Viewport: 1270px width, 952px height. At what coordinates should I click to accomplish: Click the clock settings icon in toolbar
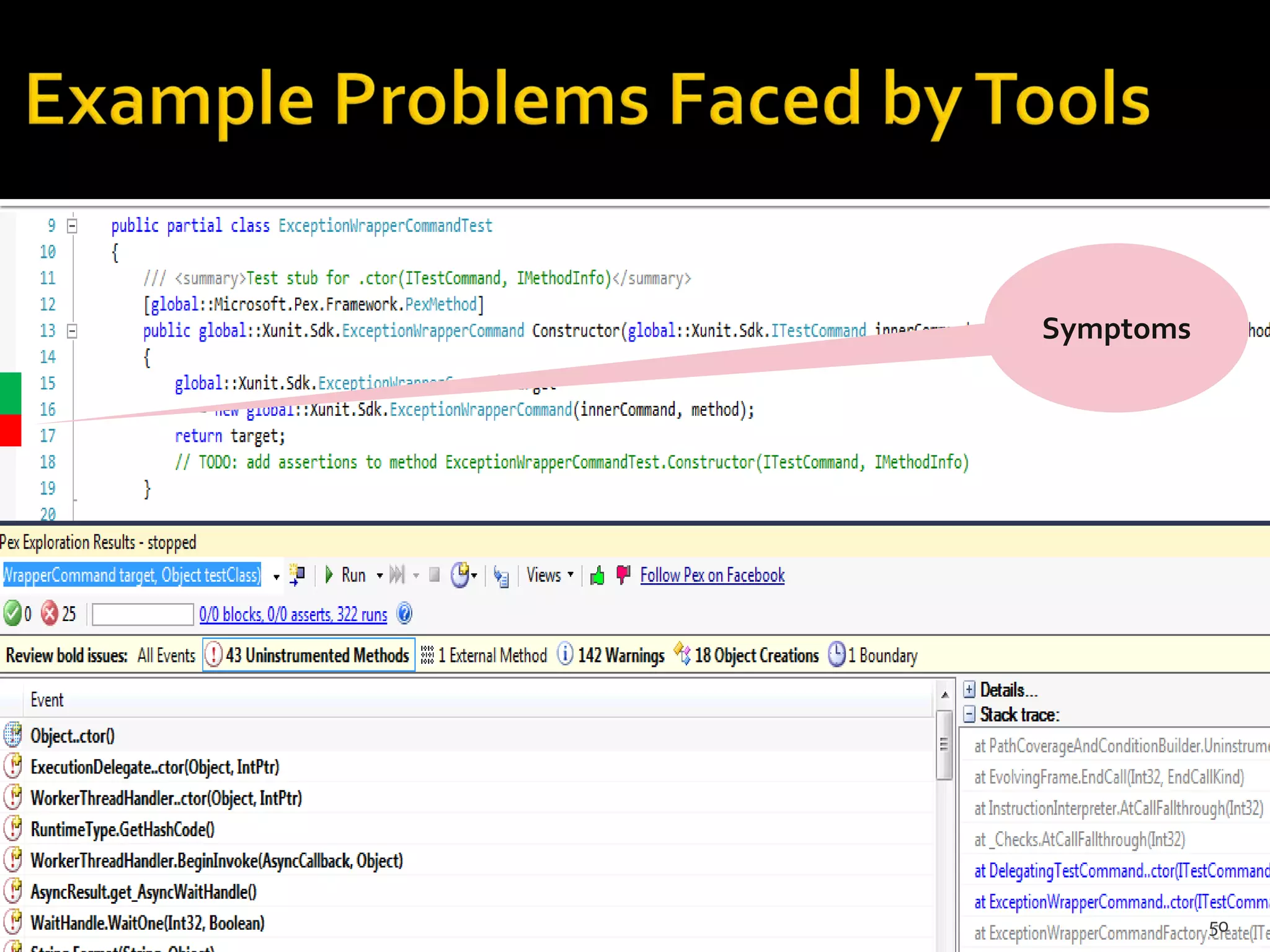[460, 575]
